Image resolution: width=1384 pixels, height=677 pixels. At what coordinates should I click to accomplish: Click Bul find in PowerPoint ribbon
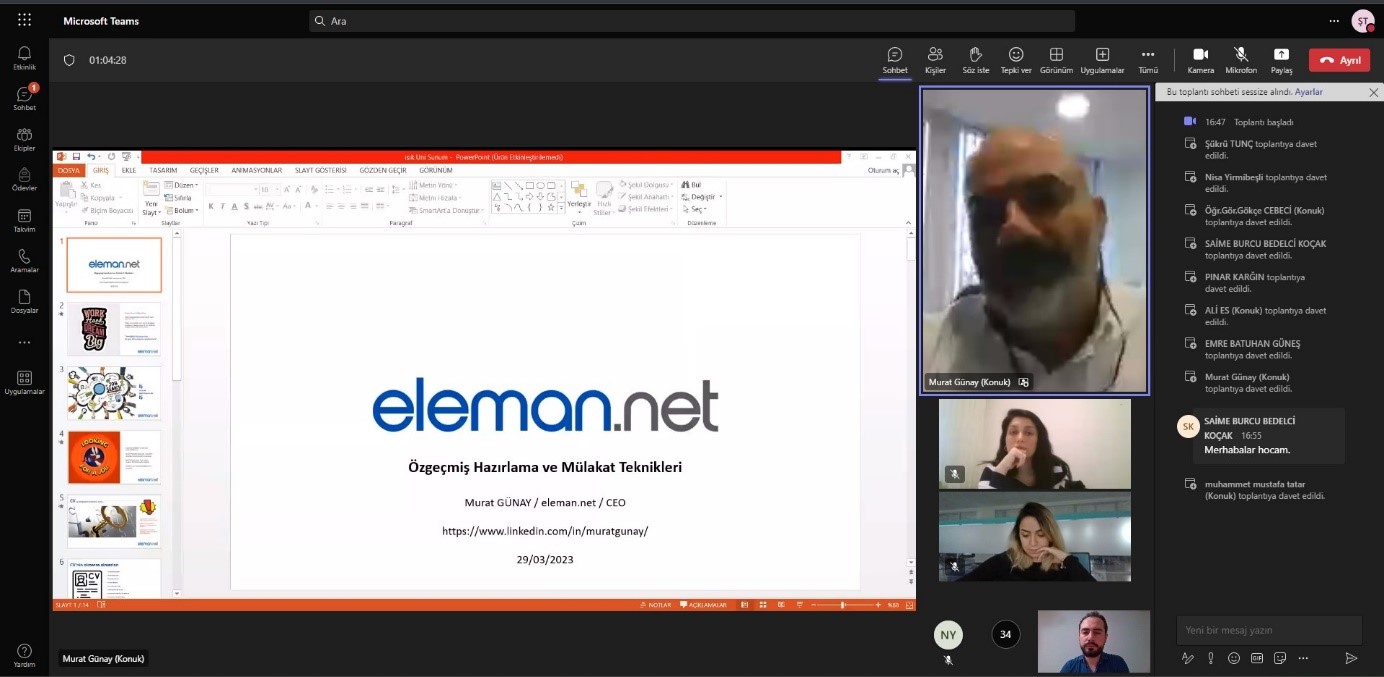(x=692, y=185)
